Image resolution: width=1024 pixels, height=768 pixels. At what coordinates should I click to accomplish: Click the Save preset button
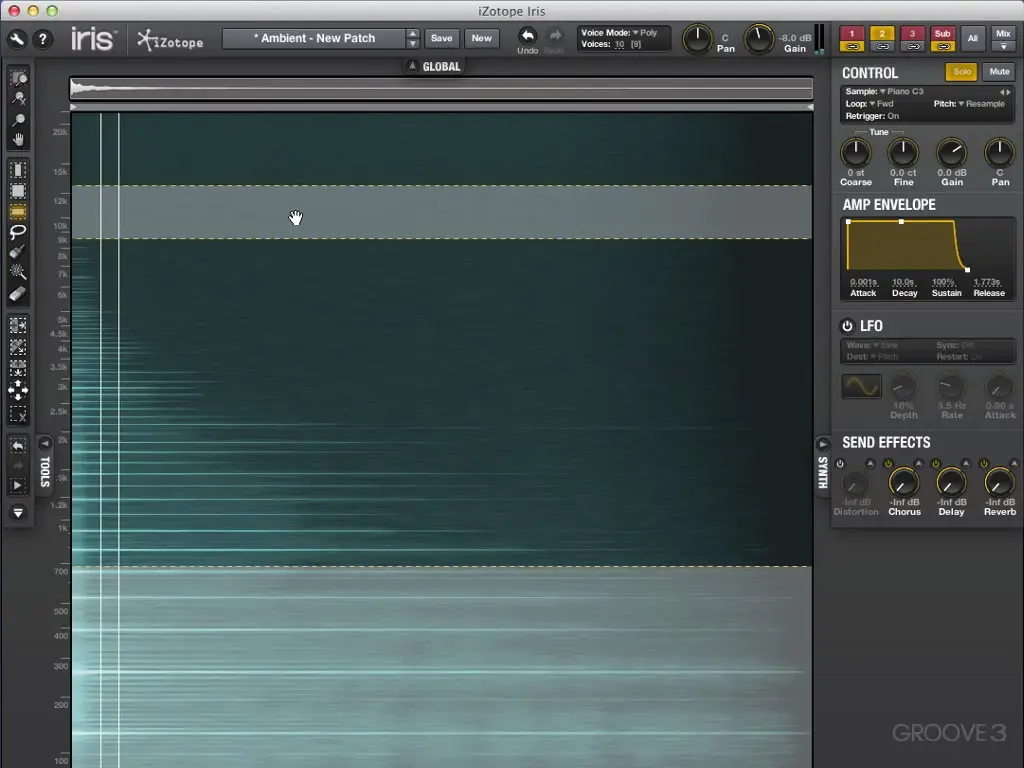point(441,39)
